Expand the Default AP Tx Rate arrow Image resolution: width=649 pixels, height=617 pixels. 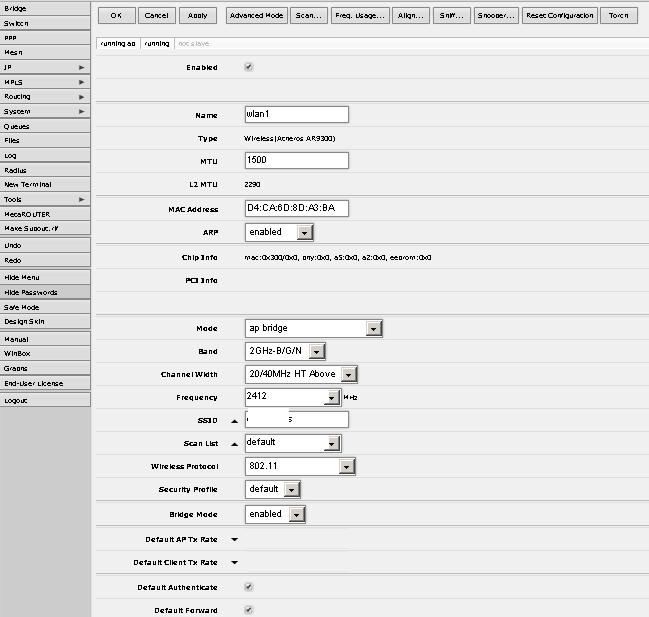234,539
